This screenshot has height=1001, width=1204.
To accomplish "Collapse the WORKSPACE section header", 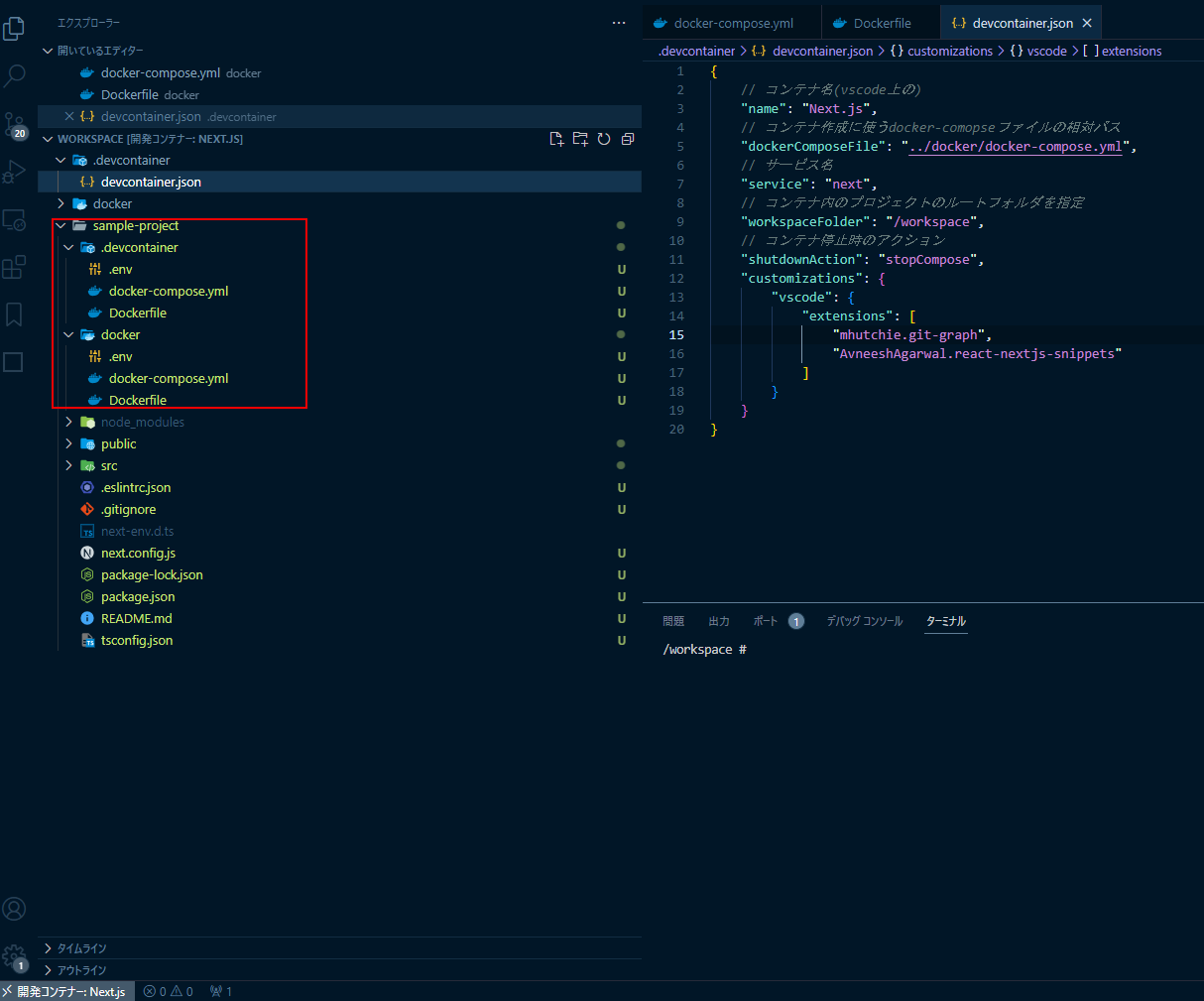I will click(x=149, y=139).
